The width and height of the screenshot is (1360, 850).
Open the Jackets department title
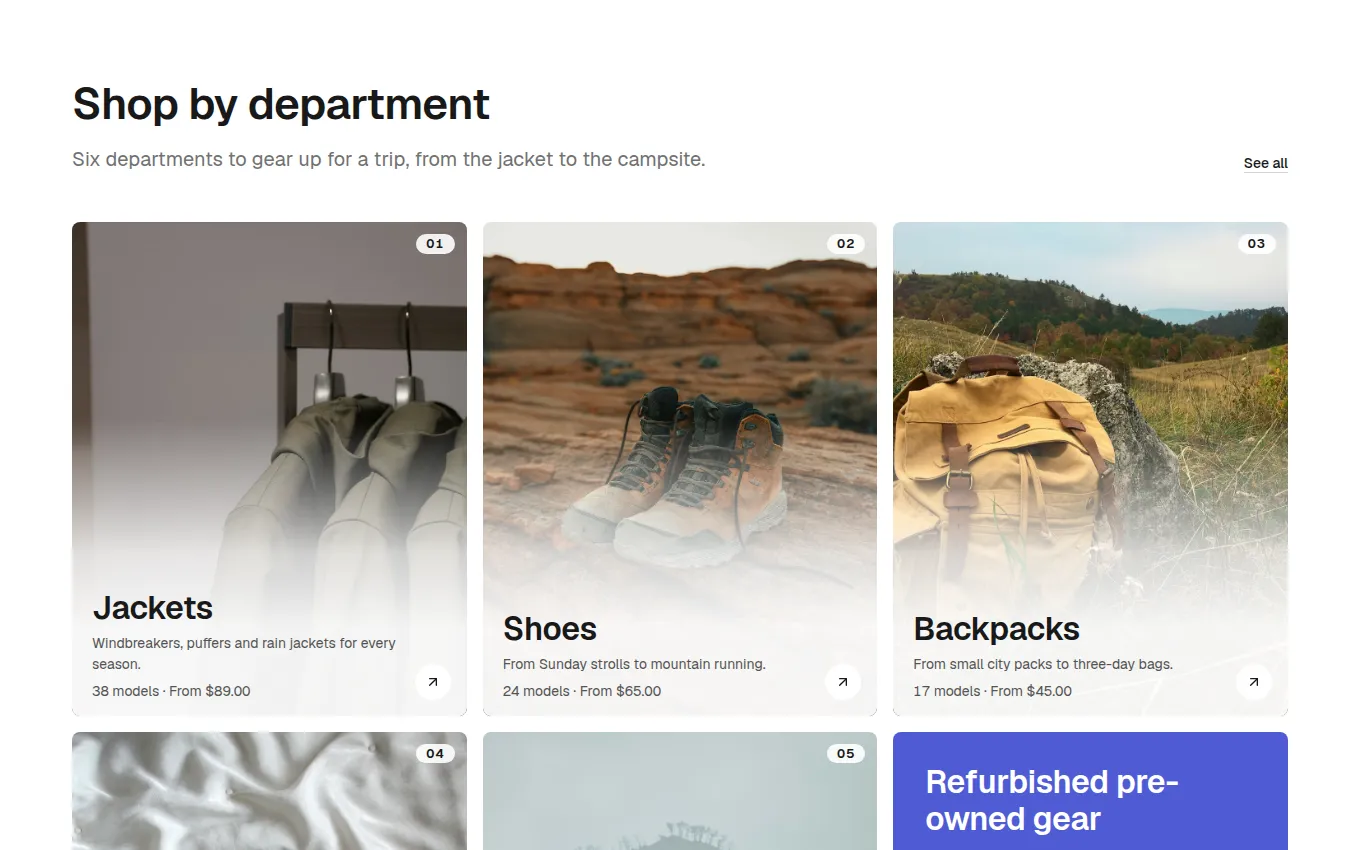(153, 608)
